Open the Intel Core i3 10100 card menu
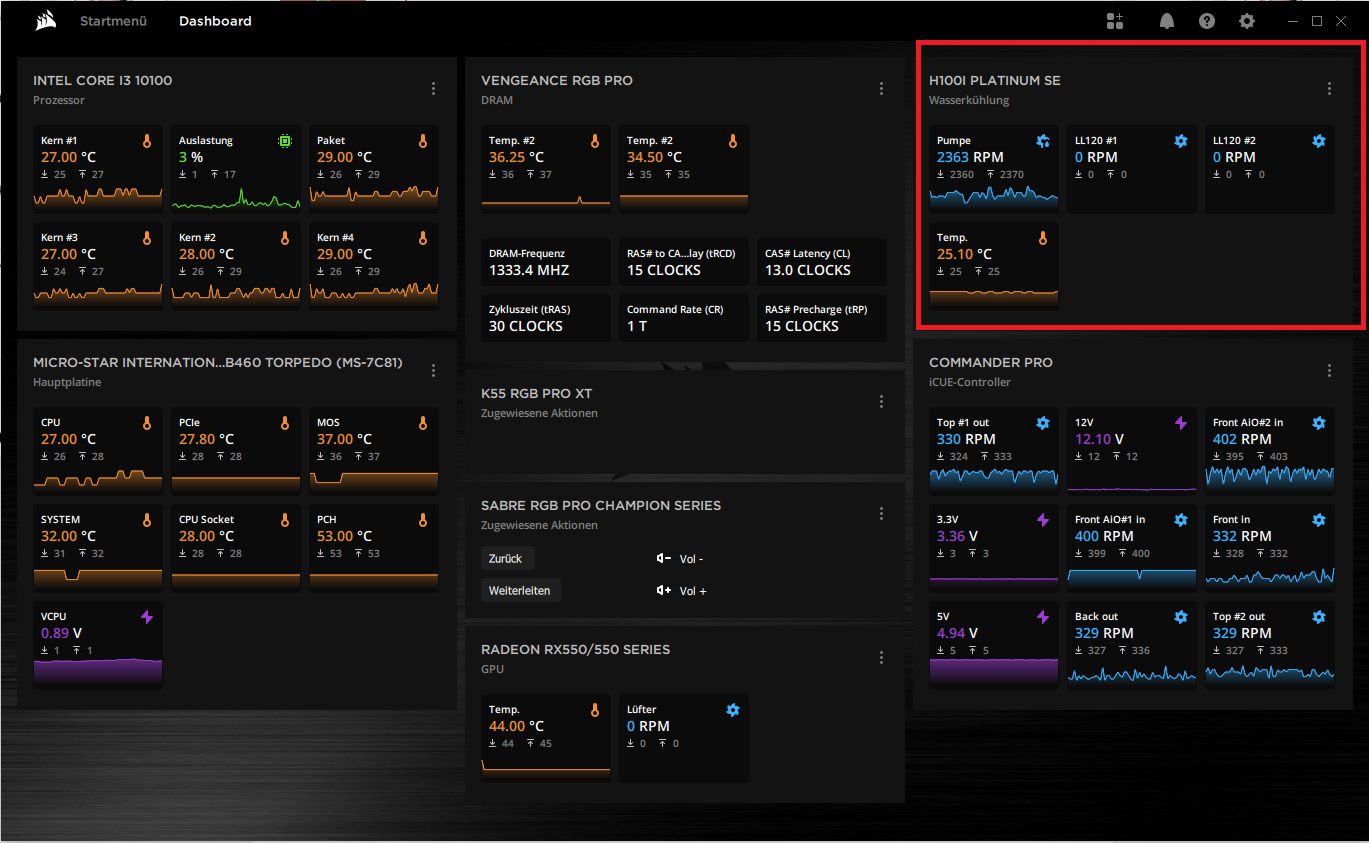 pos(433,88)
